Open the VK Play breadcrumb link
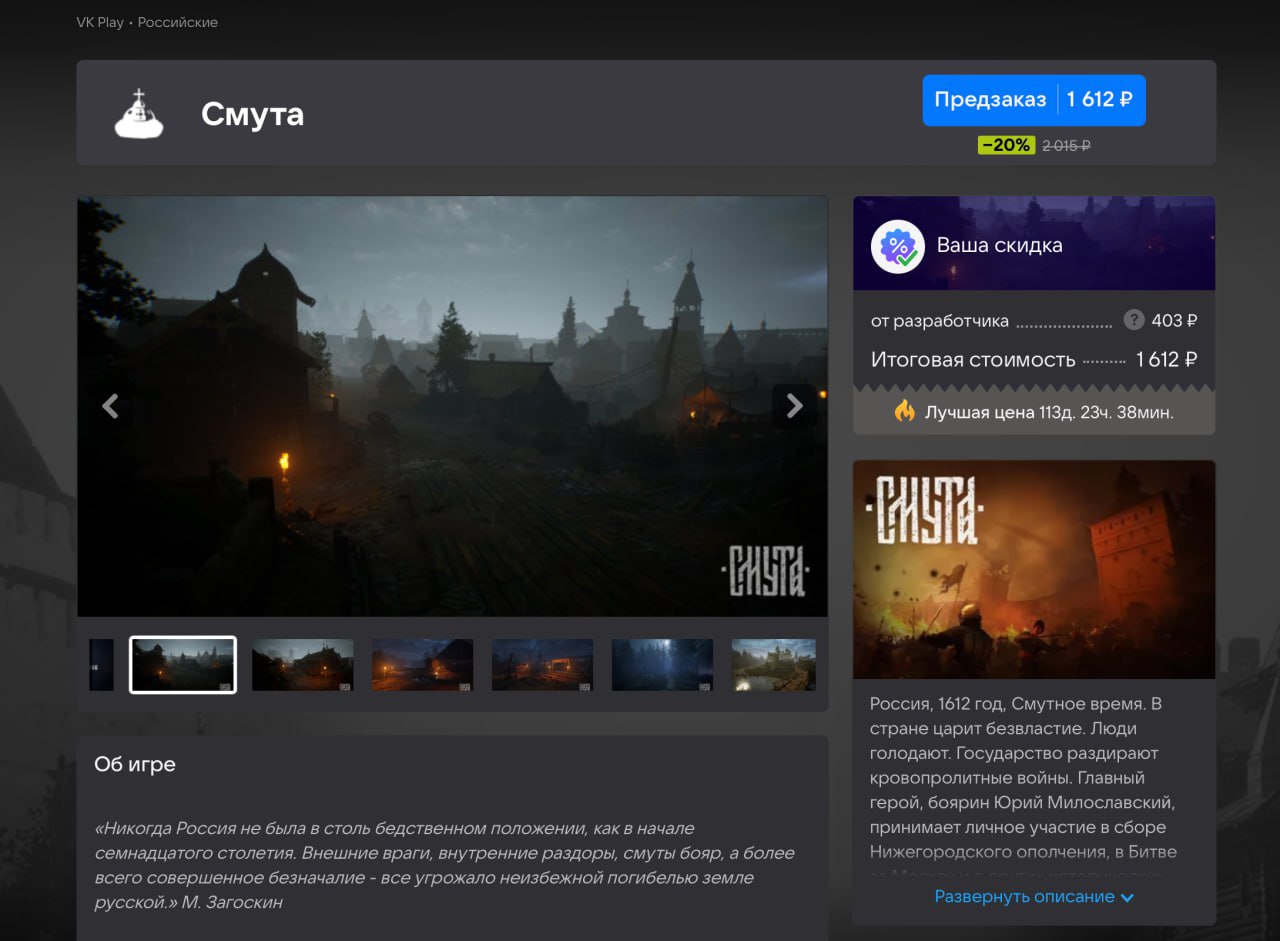This screenshot has height=941, width=1280. point(100,22)
